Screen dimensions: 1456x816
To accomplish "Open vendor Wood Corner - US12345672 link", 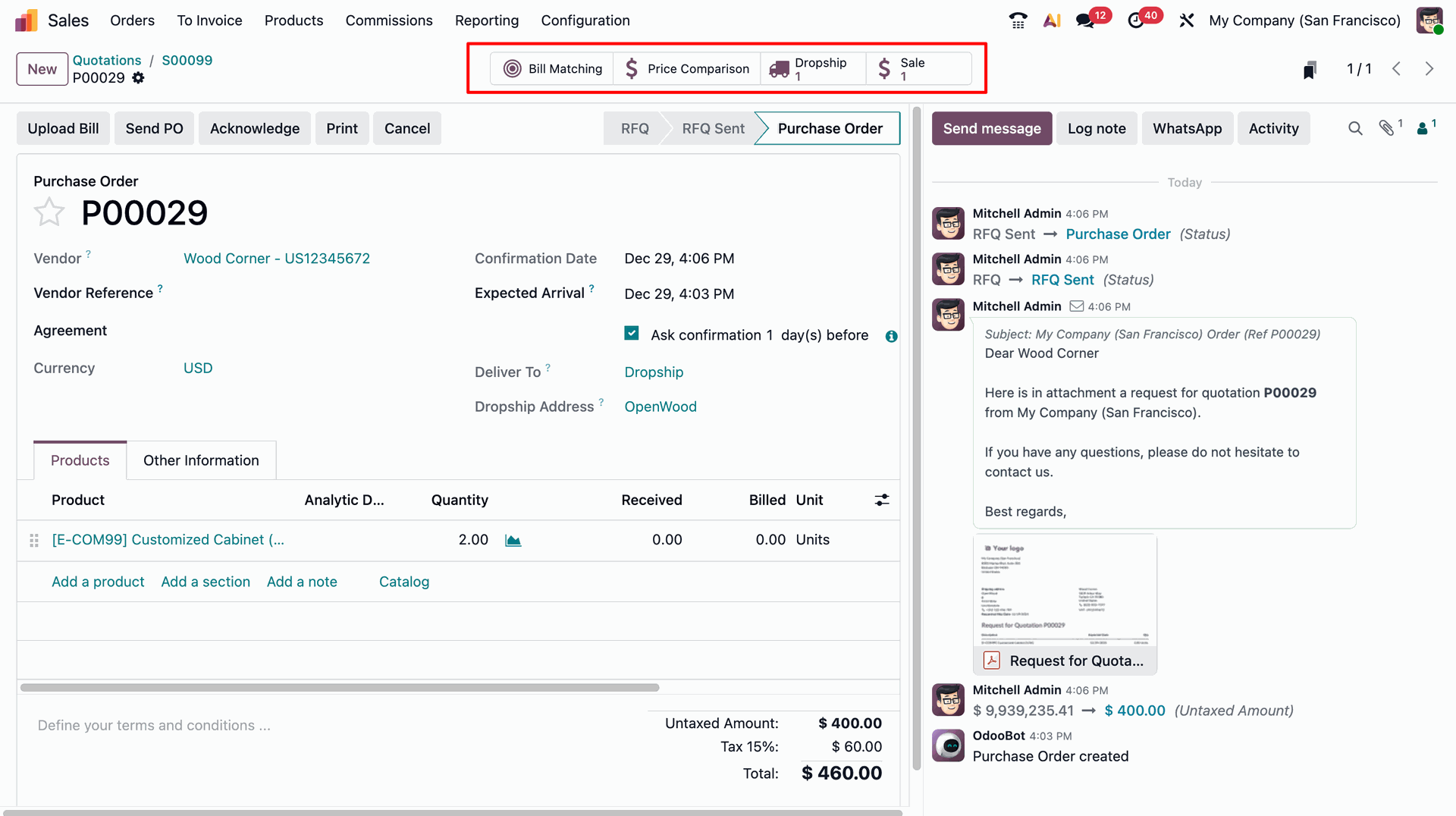I will (277, 258).
